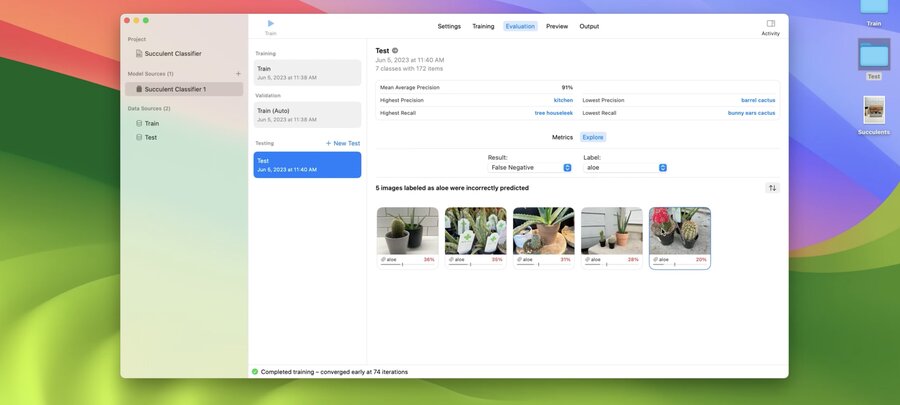Switch to the Output tab
The height and width of the screenshot is (405, 900).
(589, 26)
